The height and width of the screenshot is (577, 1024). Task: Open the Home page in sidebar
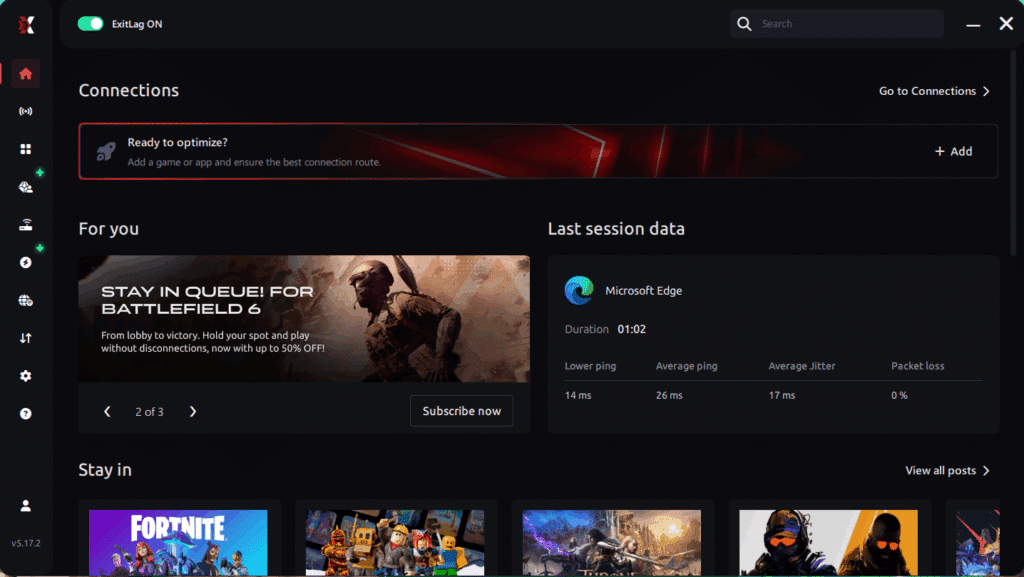[25, 74]
